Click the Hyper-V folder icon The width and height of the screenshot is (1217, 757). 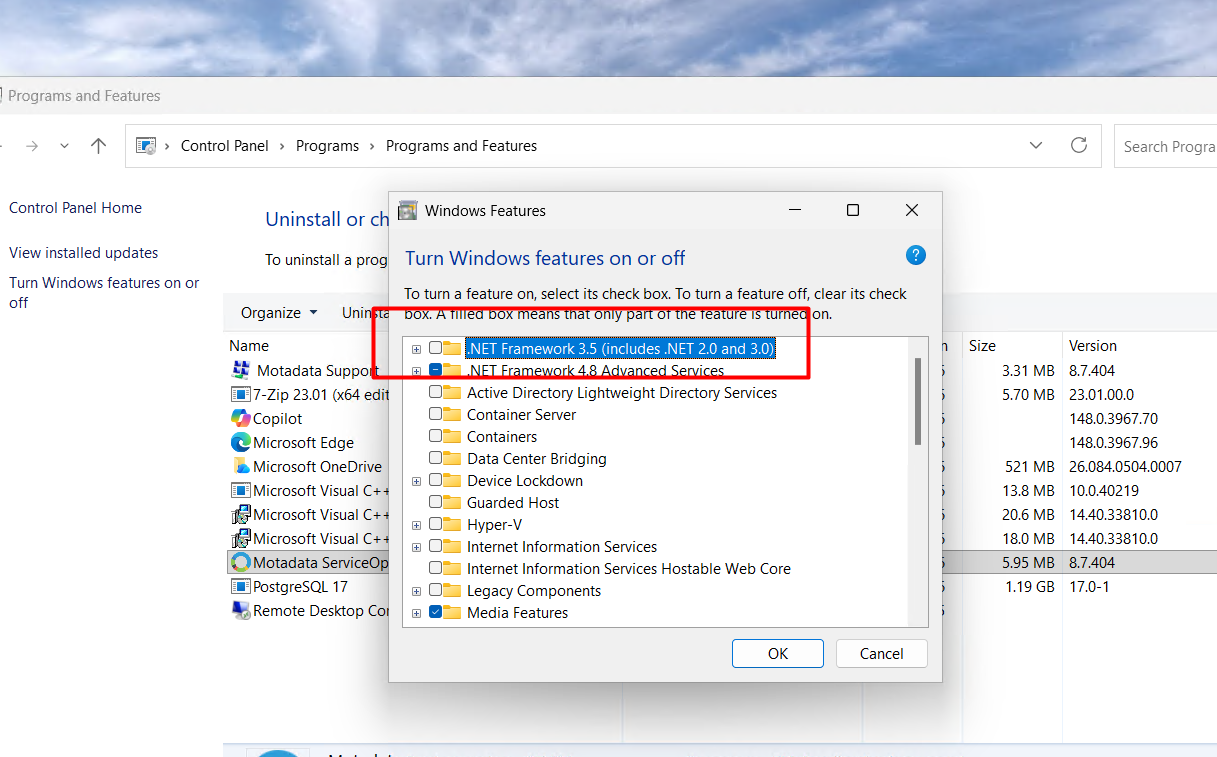(x=452, y=525)
